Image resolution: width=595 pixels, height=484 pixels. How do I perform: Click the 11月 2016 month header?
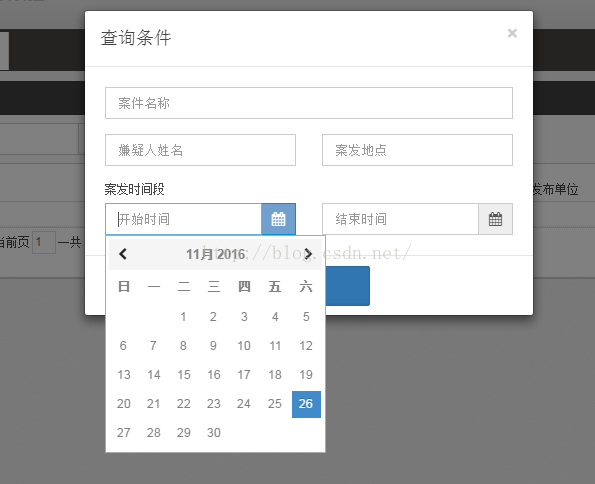215,254
